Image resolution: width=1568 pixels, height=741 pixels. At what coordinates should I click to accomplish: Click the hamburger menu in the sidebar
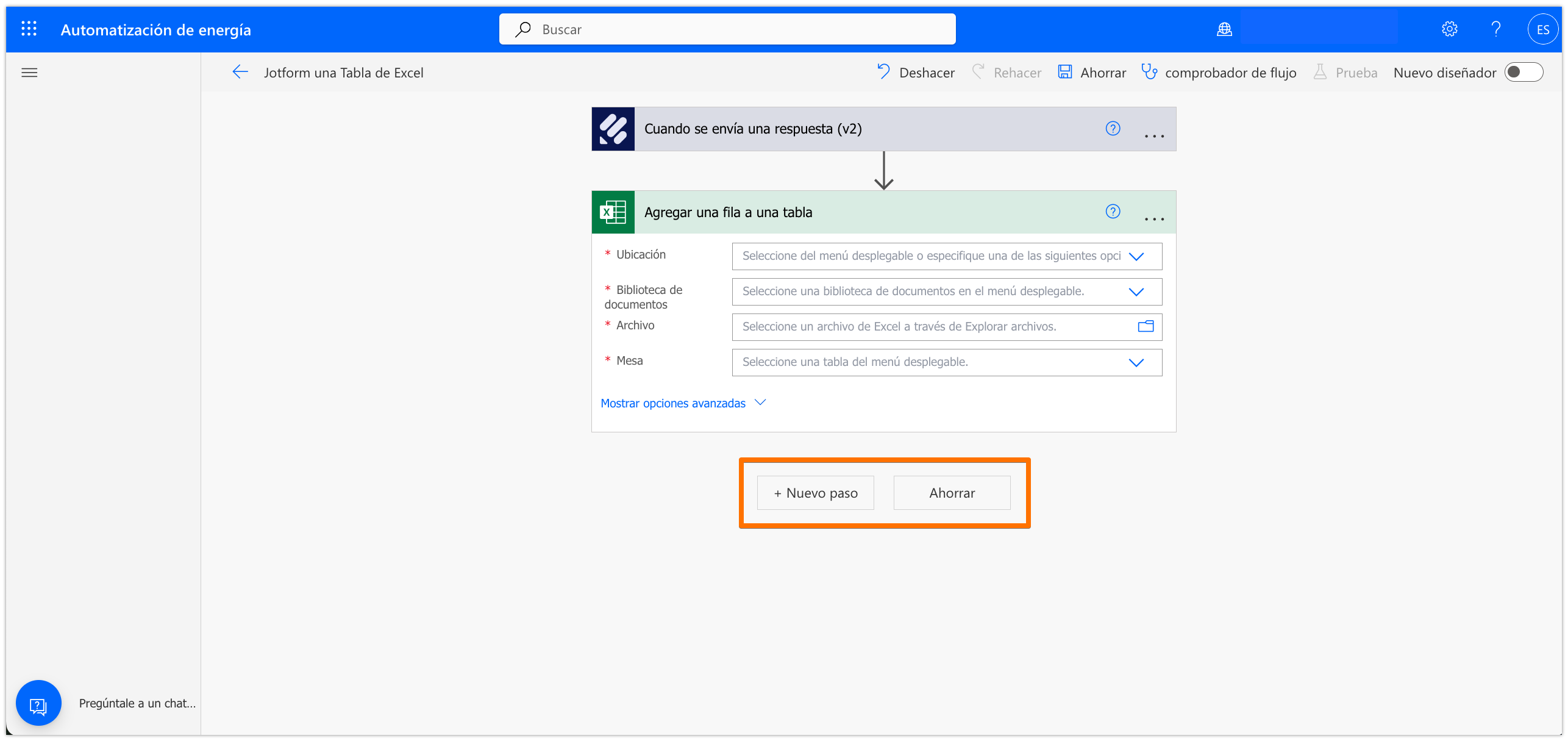[x=29, y=73]
